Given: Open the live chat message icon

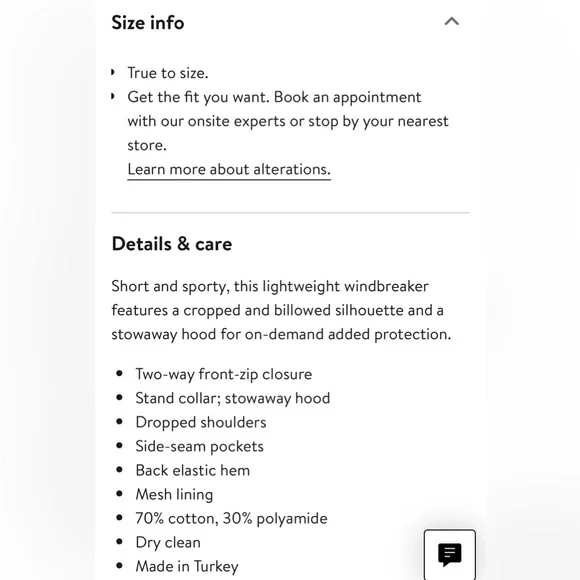Looking at the screenshot, I should pos(450,554).
